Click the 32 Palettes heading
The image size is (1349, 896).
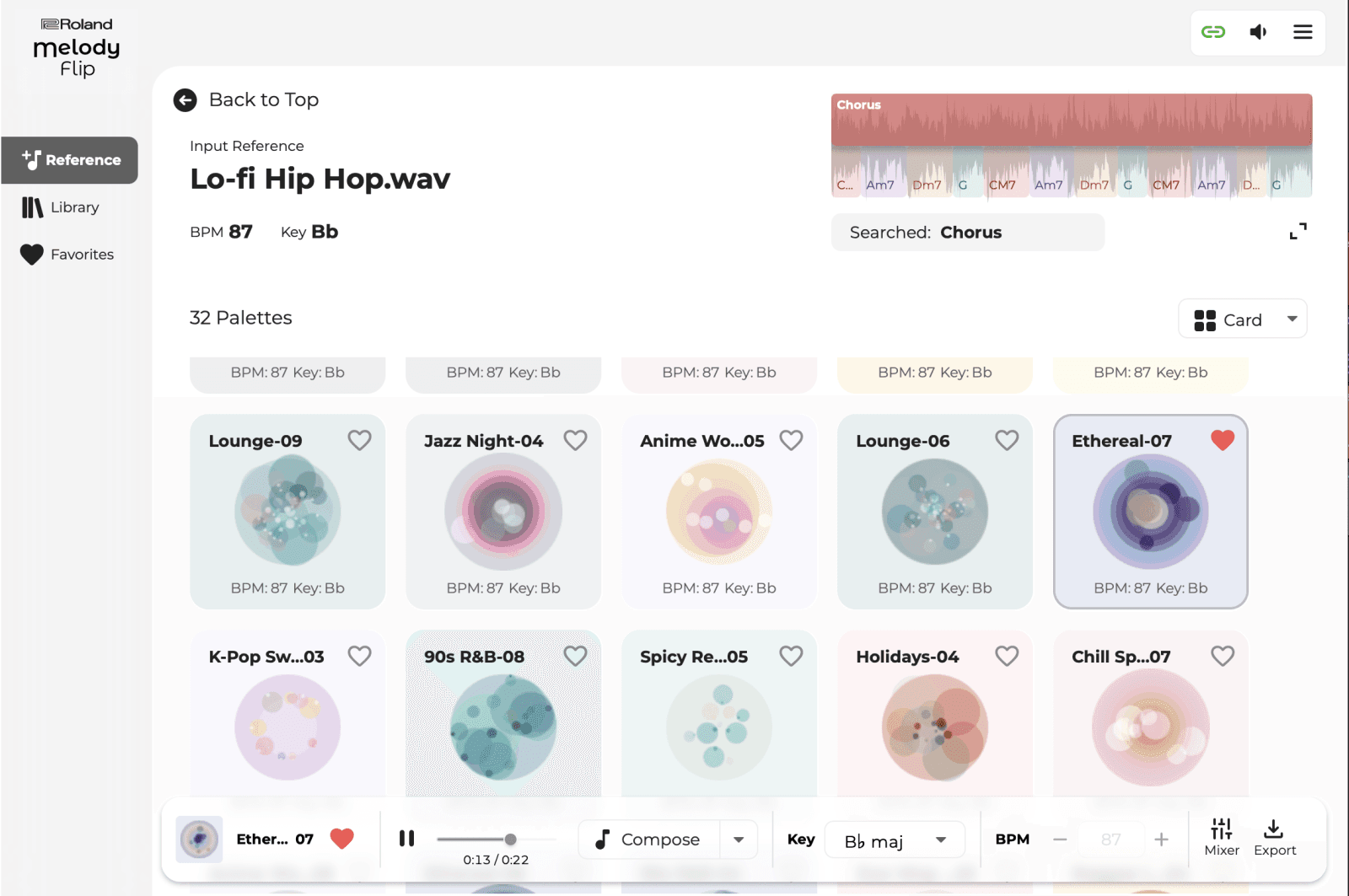pyautogui.click(x=241, y=318)
